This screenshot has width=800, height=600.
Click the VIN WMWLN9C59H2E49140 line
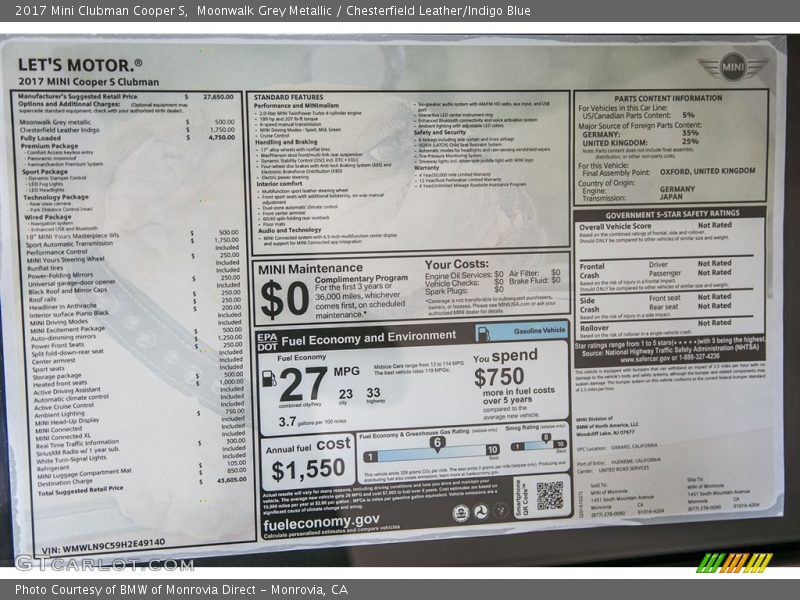[x=104, y=546]
